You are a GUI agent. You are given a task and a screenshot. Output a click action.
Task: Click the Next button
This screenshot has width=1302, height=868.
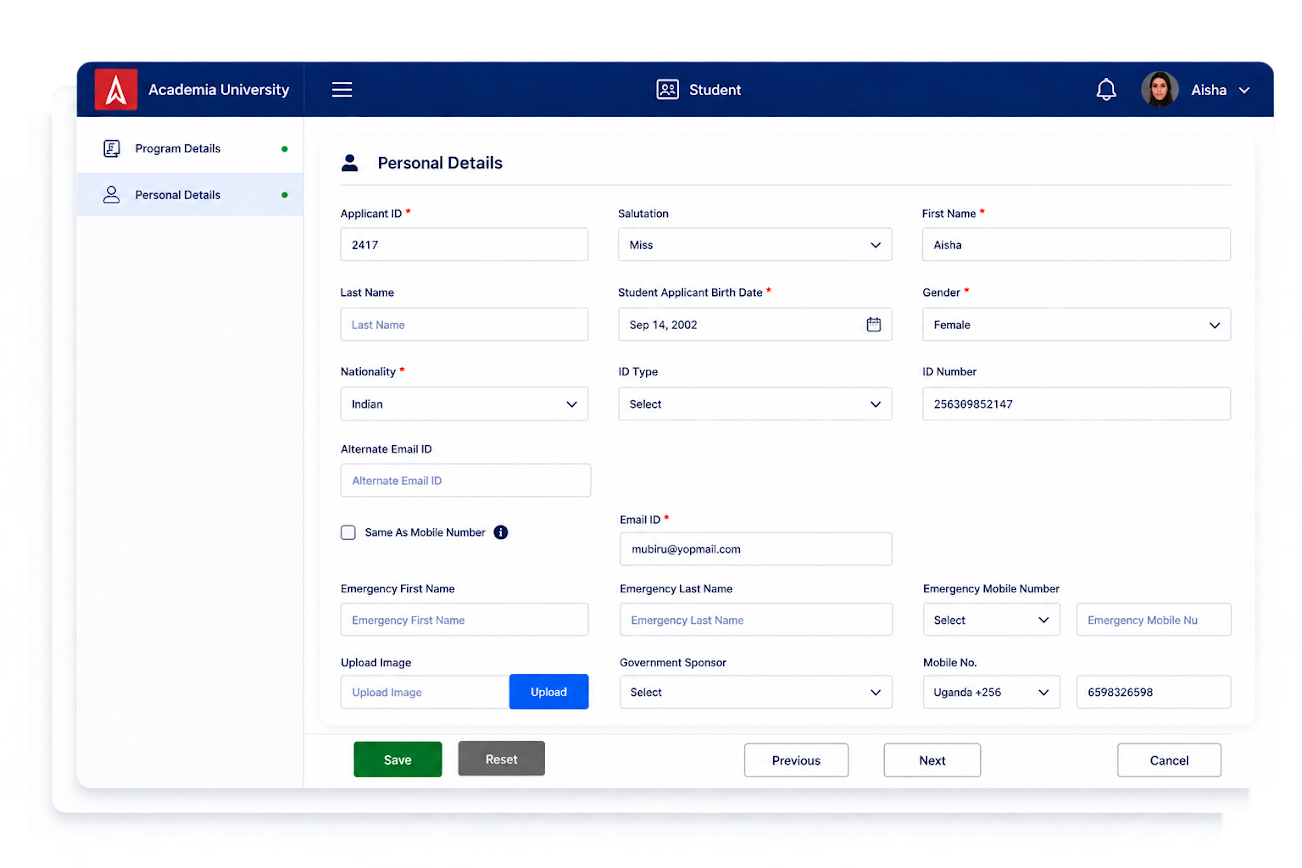click(932, 760)
